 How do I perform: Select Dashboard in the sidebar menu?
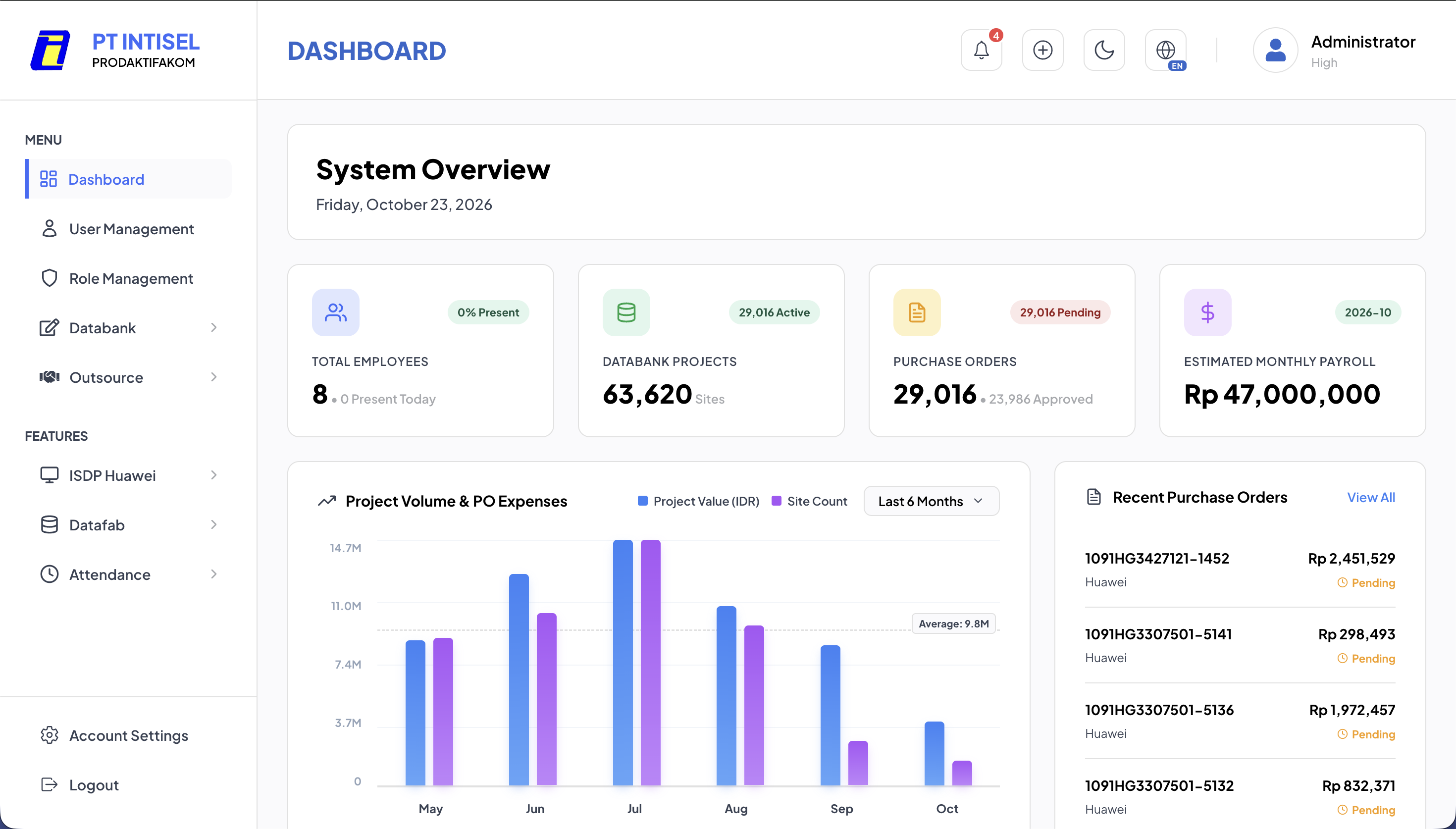pos(128,179)
